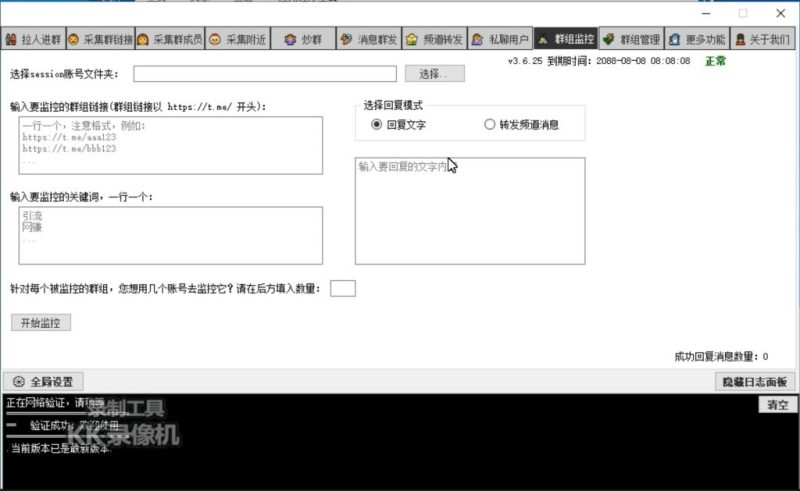Screen dimensions: 800x491
Task: Switch to 采集群链接 tab
Action: click(x=101, y=39)
